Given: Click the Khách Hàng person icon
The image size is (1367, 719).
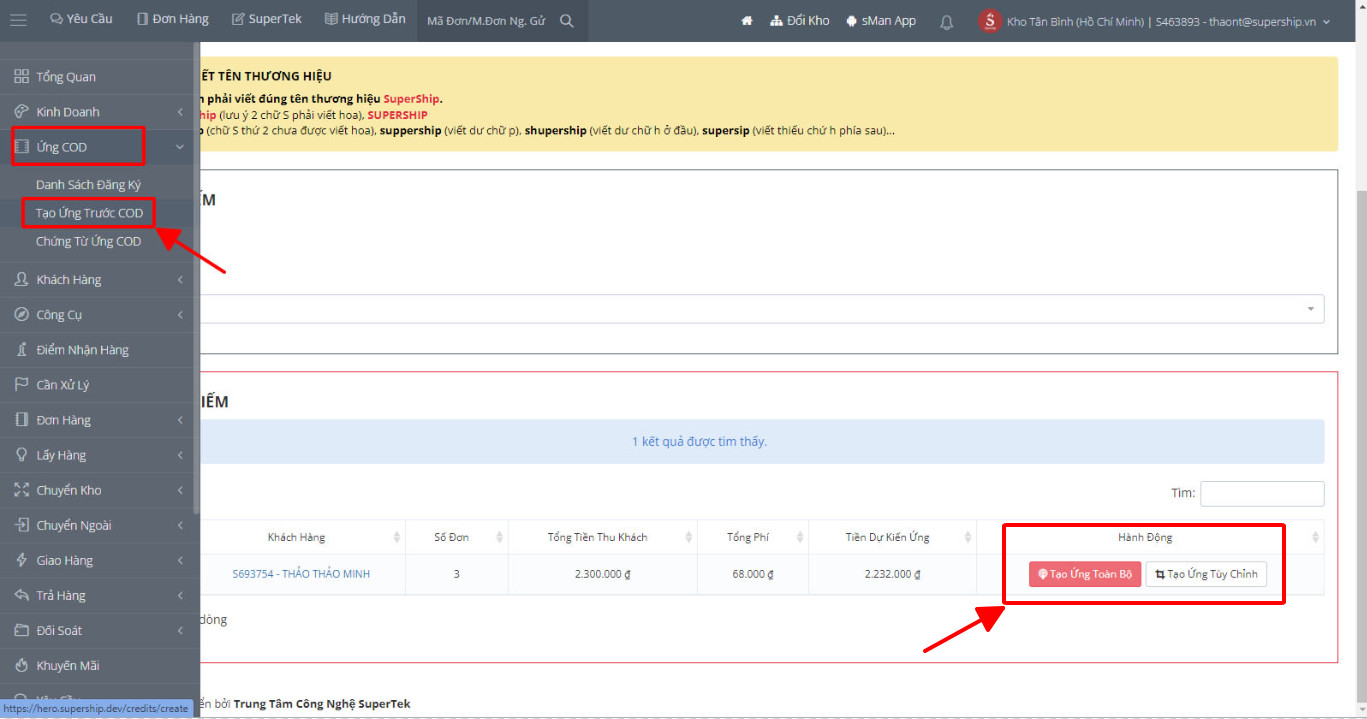Looking at the screenshot, I should click(21, 280).
